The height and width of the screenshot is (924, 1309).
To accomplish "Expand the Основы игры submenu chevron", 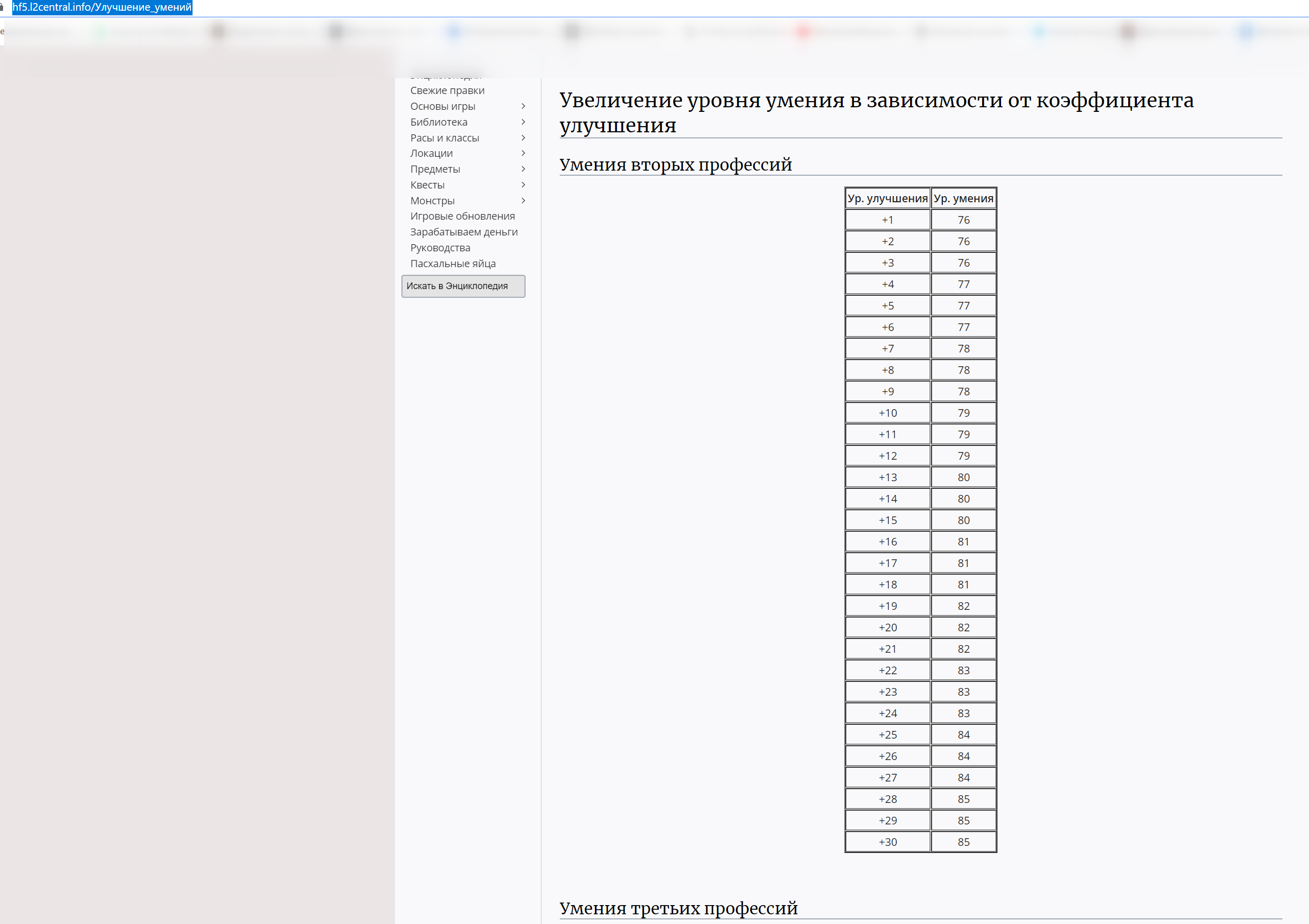I will [x=523, y=107].
